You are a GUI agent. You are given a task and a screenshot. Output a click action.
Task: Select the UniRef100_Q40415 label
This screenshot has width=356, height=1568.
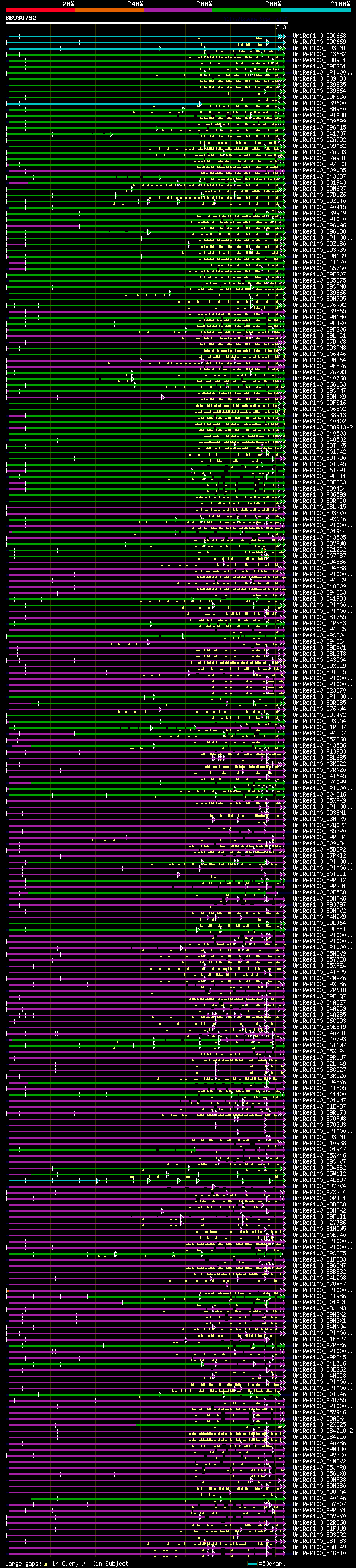point(319,207)
